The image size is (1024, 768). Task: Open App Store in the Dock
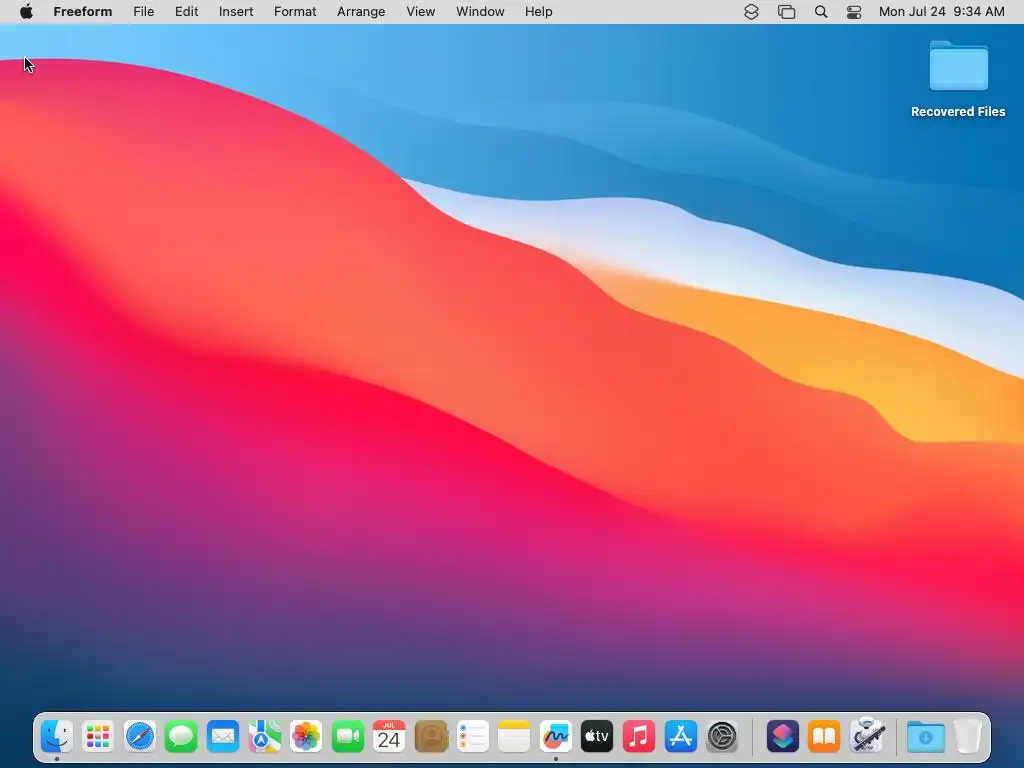tap(680, 737)
